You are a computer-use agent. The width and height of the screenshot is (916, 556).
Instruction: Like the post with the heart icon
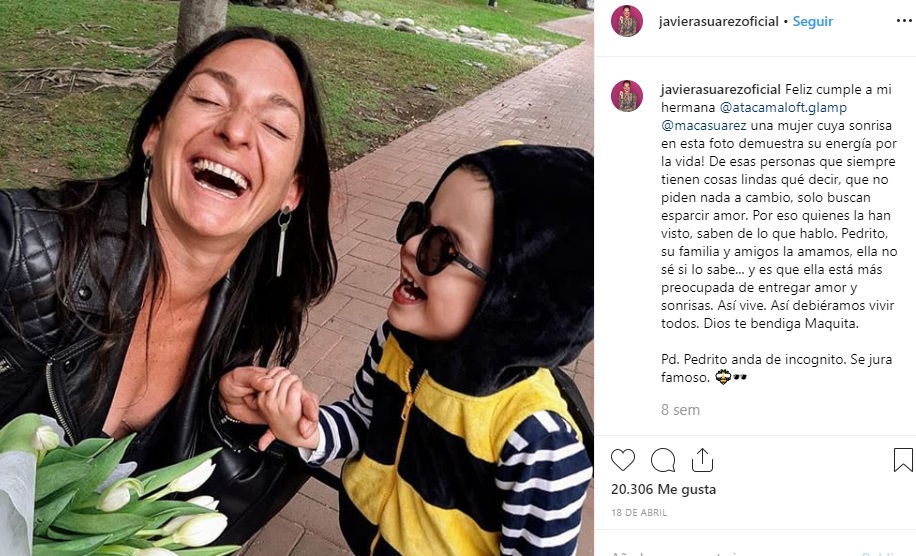coord(623,460)
